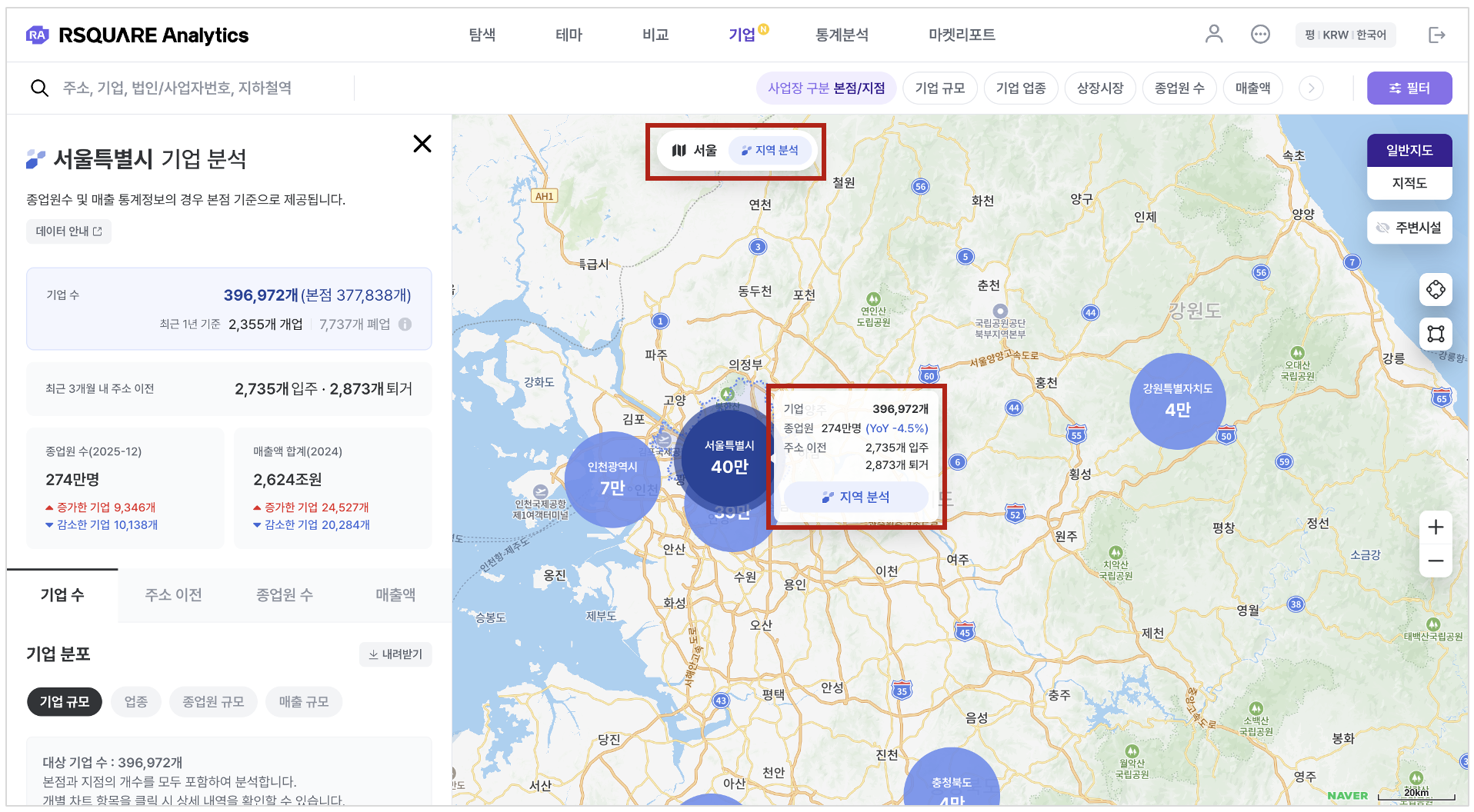
Task: Click the logout icon in header
Action: pos(1436,35)
